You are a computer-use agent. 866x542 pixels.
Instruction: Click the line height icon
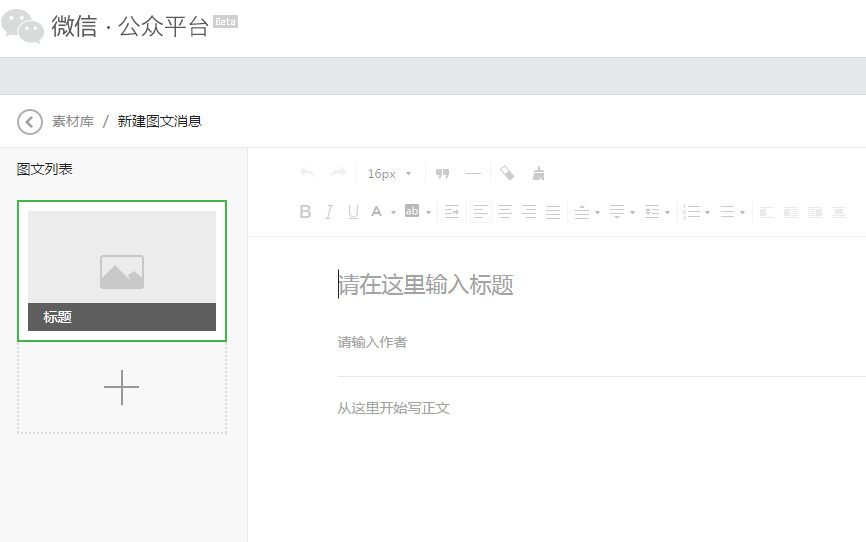tap(652, 212)
